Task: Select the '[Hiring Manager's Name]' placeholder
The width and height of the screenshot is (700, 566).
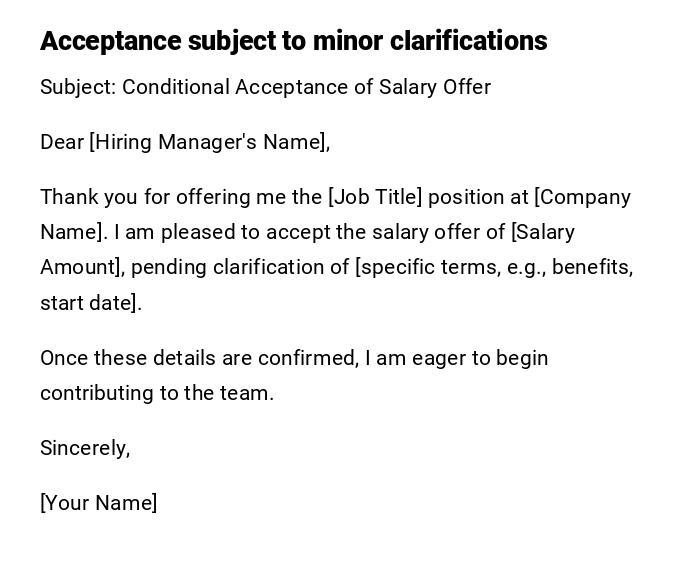Action: point(209,142)
